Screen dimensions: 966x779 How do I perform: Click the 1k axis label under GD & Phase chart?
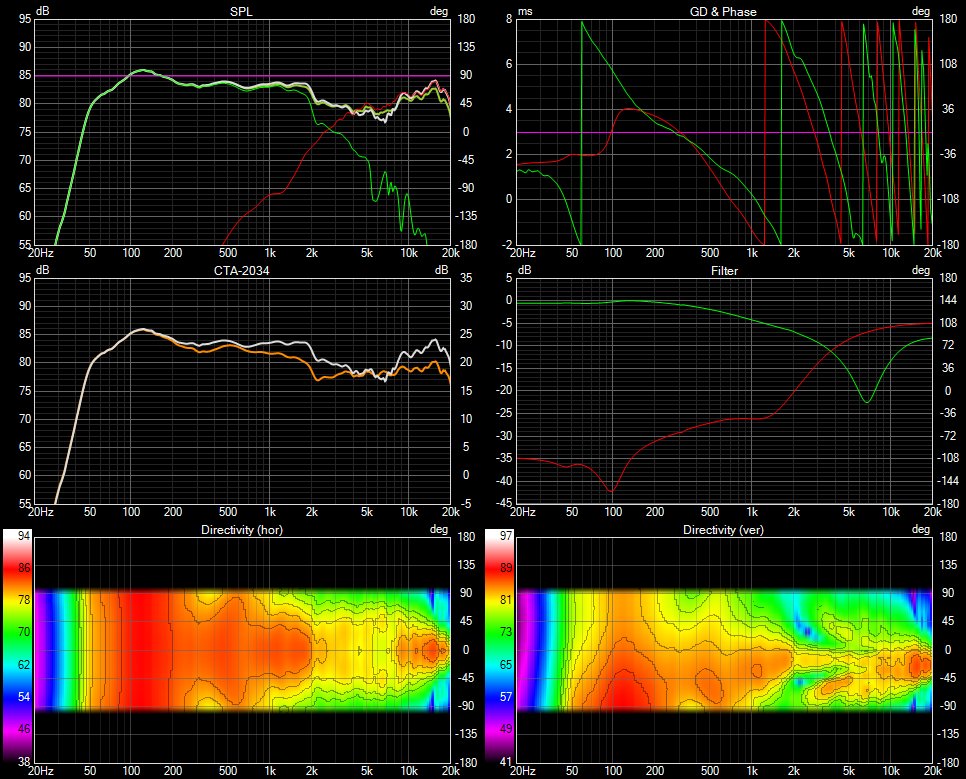[752, 253]
